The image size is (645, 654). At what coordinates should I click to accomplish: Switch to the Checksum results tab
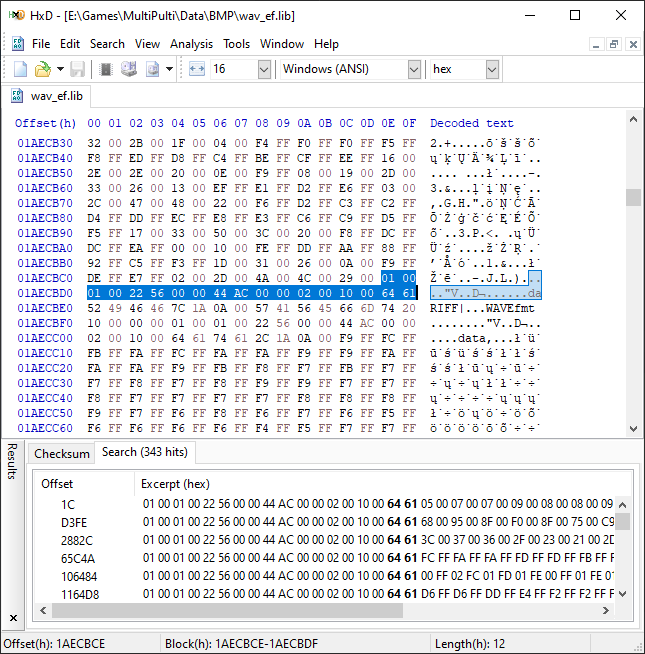62,453
